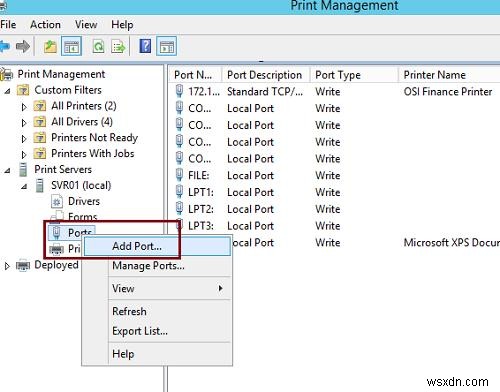
Task: Open the File menu
Action: (x=8, y=24)
